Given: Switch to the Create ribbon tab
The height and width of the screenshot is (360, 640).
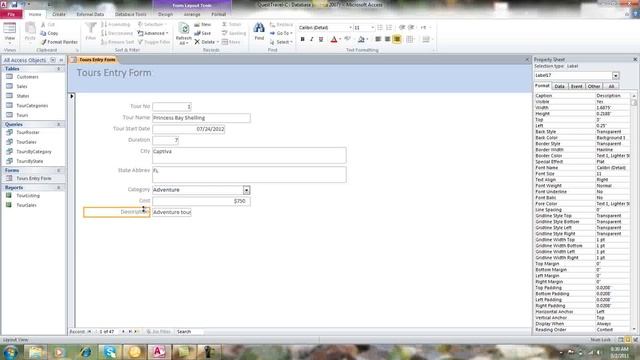Looking at the screenshot, I should click(x=59, y=14).
